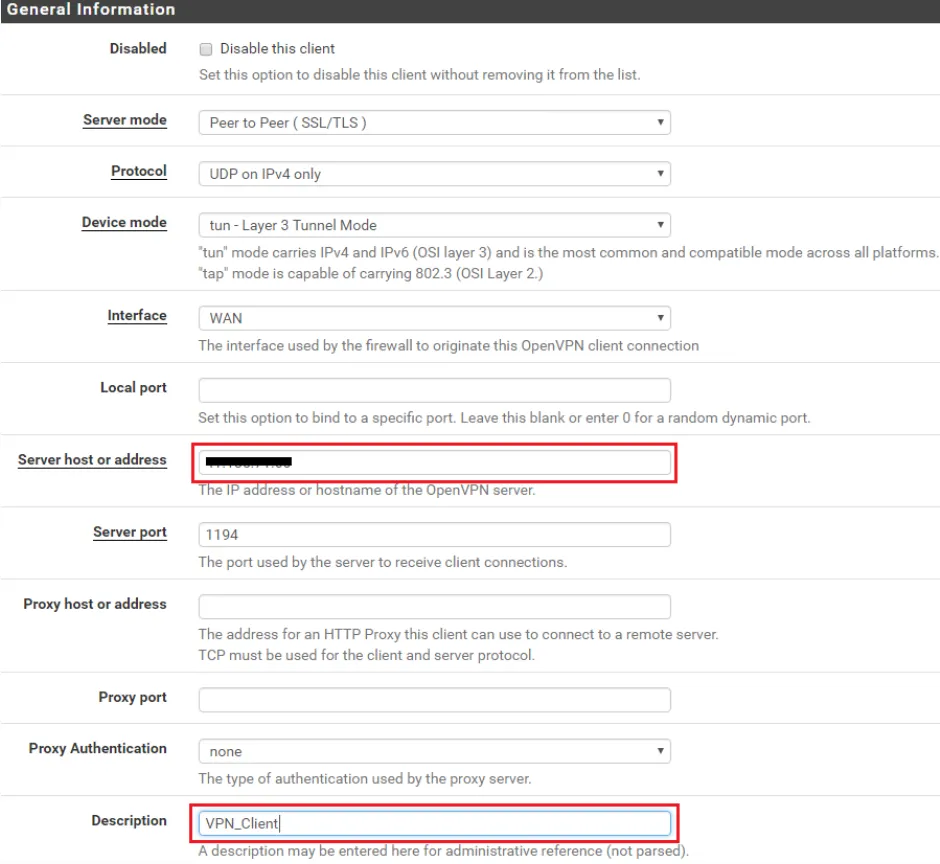
Task: Enable the Disable this client checkbox
Action: coord(206,48)
